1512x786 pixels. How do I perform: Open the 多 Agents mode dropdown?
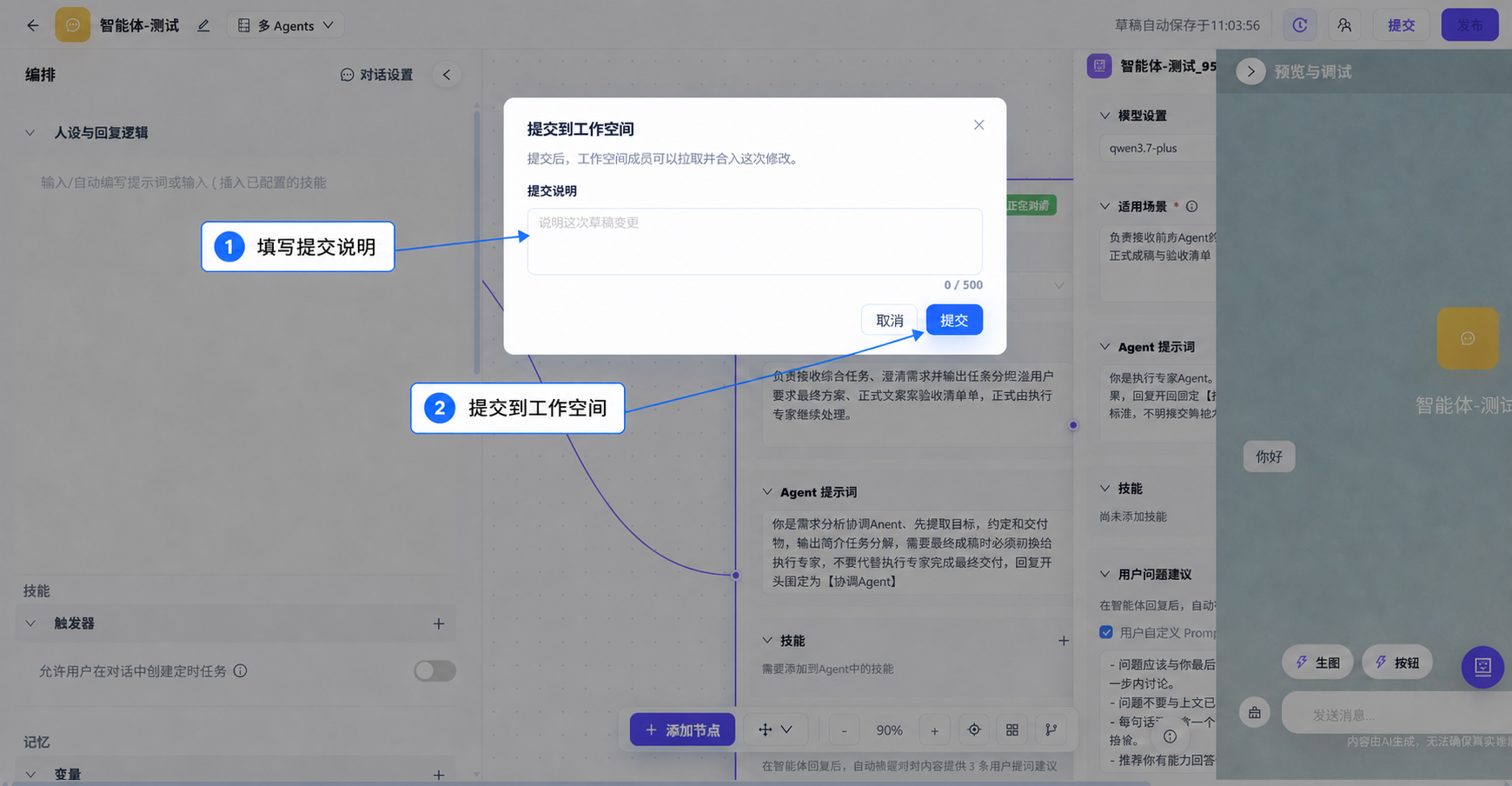tap(286, 25)
